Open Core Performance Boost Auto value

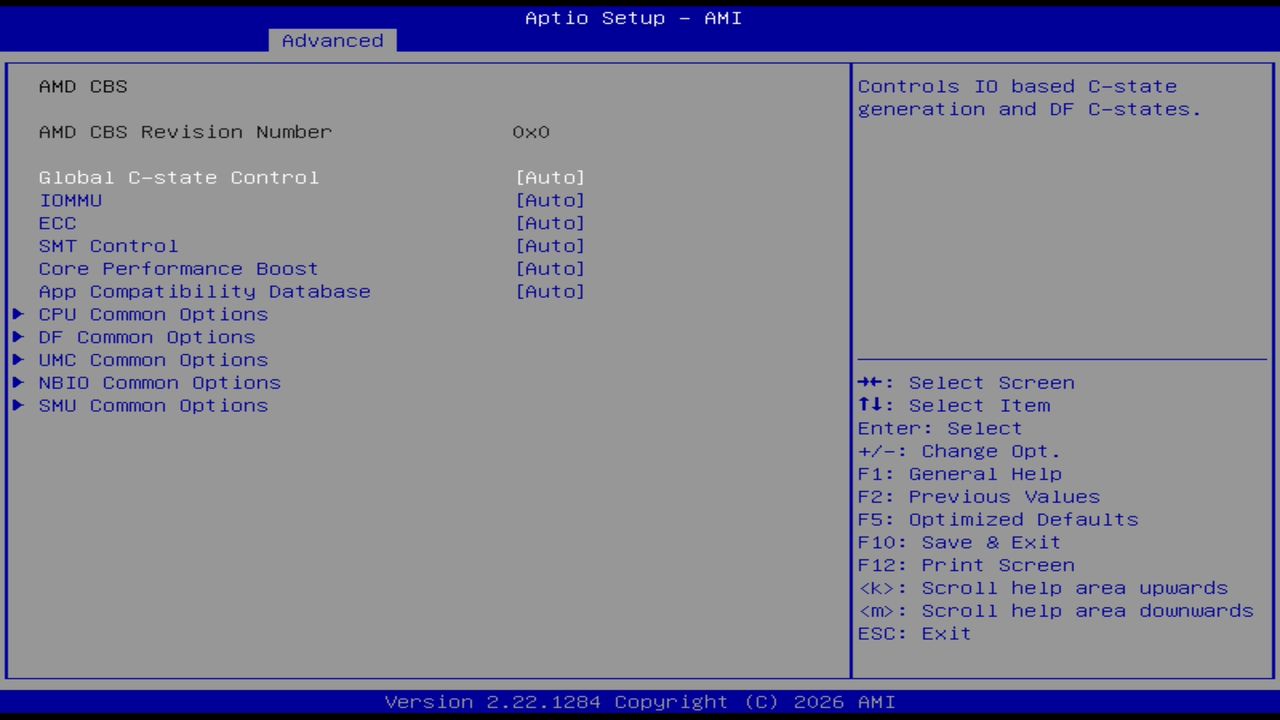(550, 269)
